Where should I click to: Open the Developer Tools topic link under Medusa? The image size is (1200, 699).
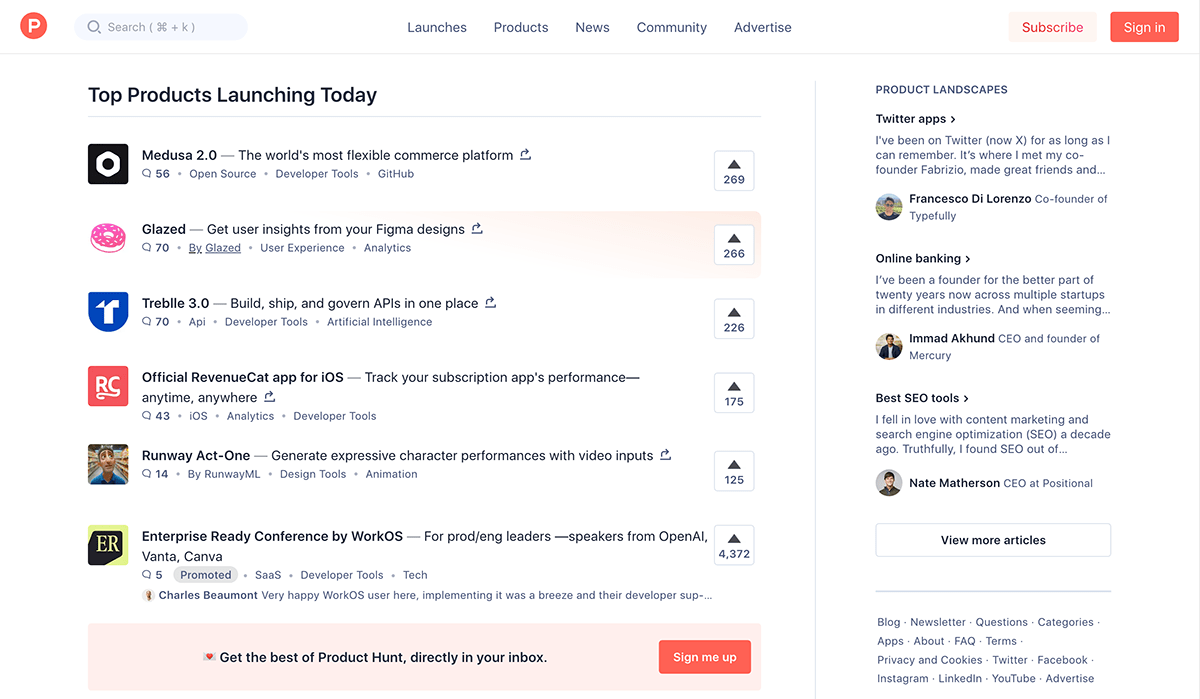[317, 173]
